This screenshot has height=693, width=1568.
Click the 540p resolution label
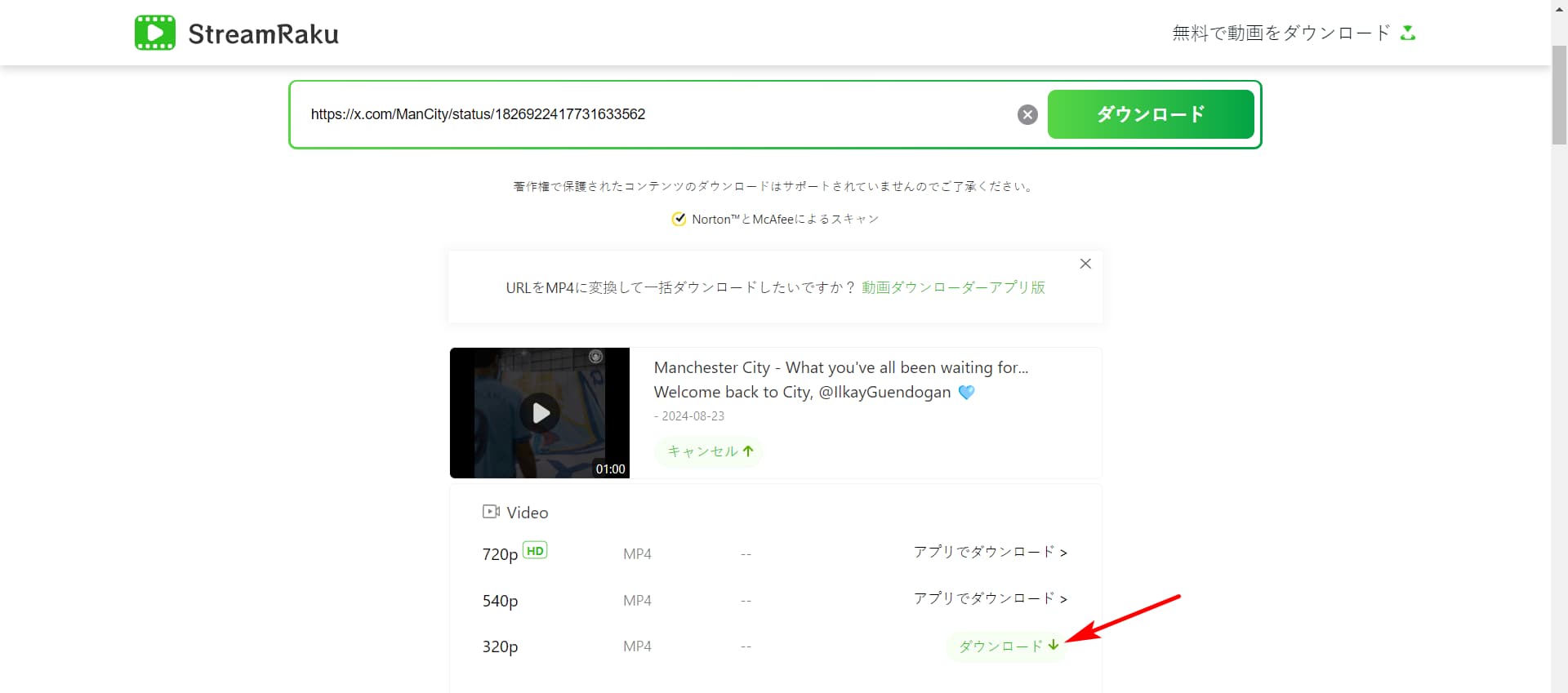(x=500, y=601)
